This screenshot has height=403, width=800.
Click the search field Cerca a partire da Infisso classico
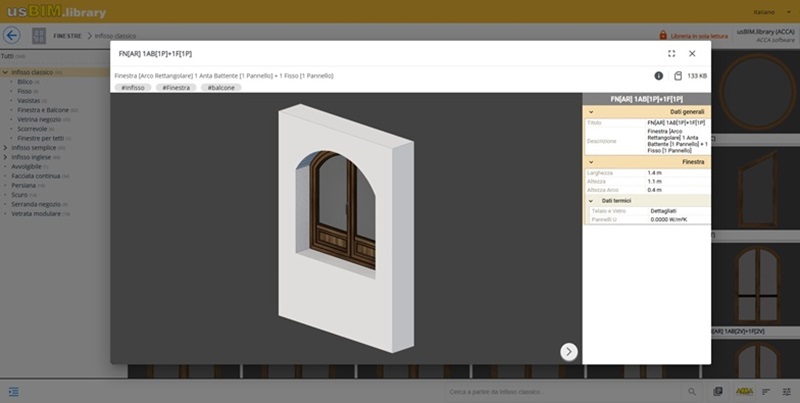tap(564, 391)
